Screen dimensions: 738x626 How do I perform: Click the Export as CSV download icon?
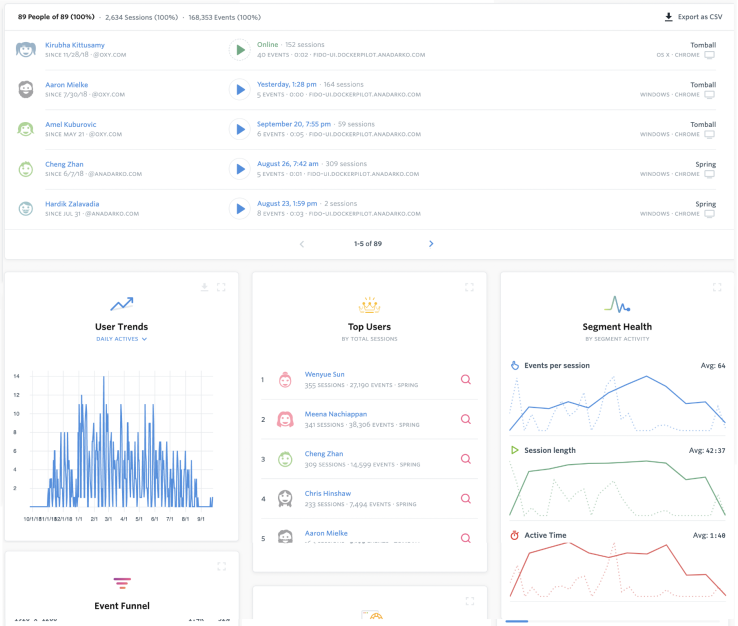668,17
